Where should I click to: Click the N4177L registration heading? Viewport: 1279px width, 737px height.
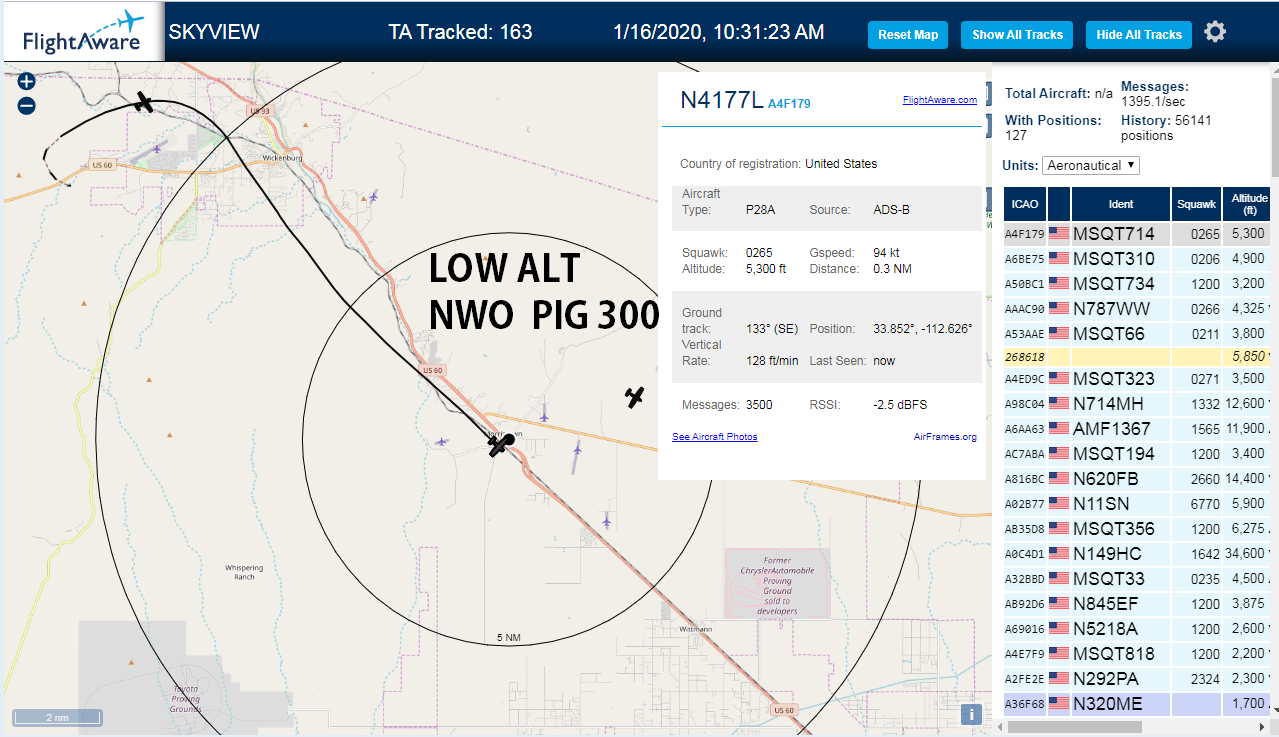(721, 100)
